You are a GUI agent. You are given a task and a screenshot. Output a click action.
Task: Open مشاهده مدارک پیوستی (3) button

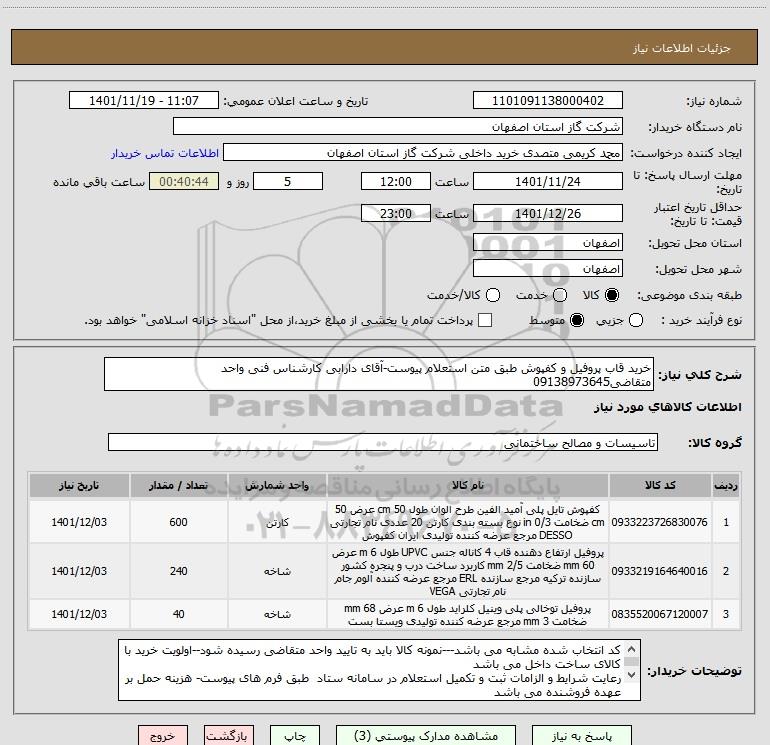[x=426, y=736]
